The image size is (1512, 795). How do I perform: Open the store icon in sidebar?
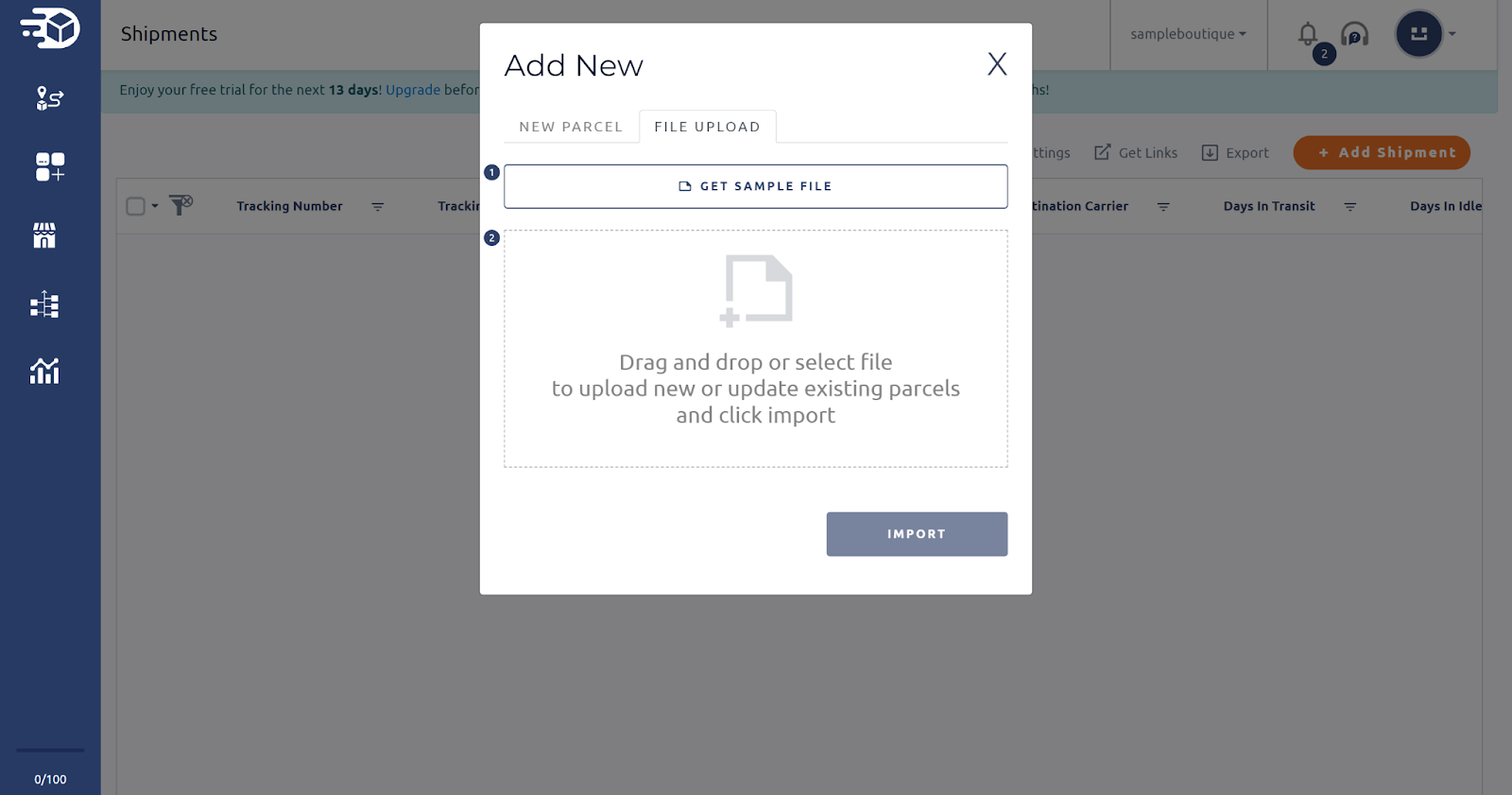point(44,235)
